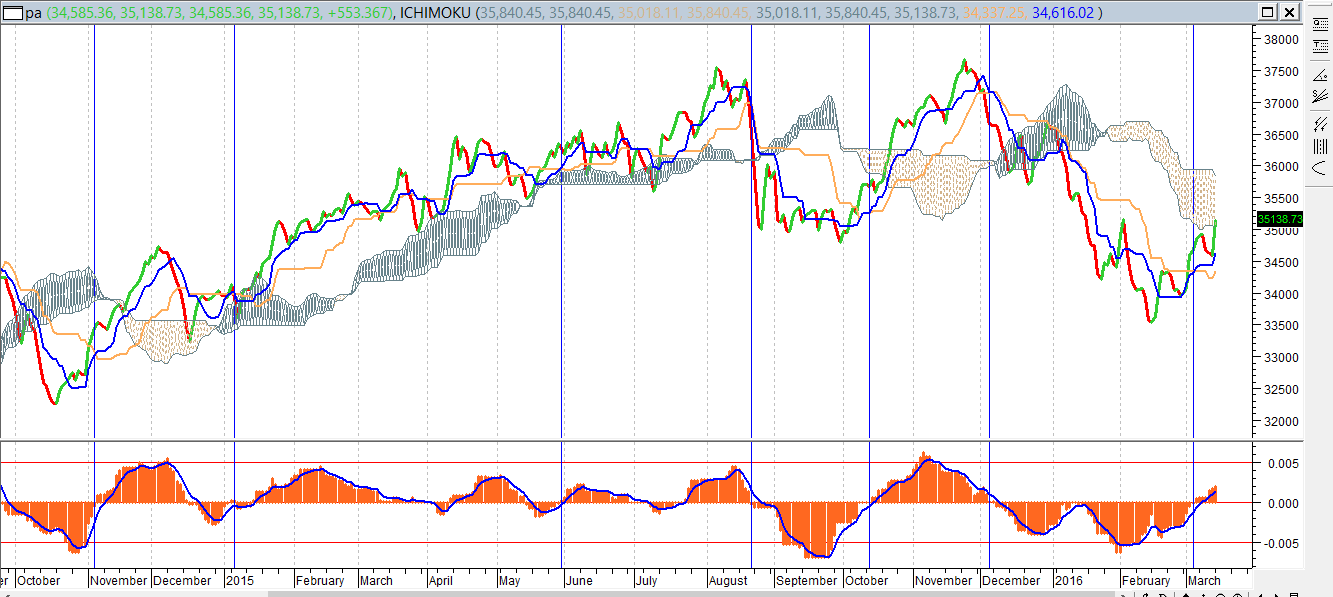1333x597 pixels.
Task: Click the current price tag 35138.73
Action: tap(1279, 219)
